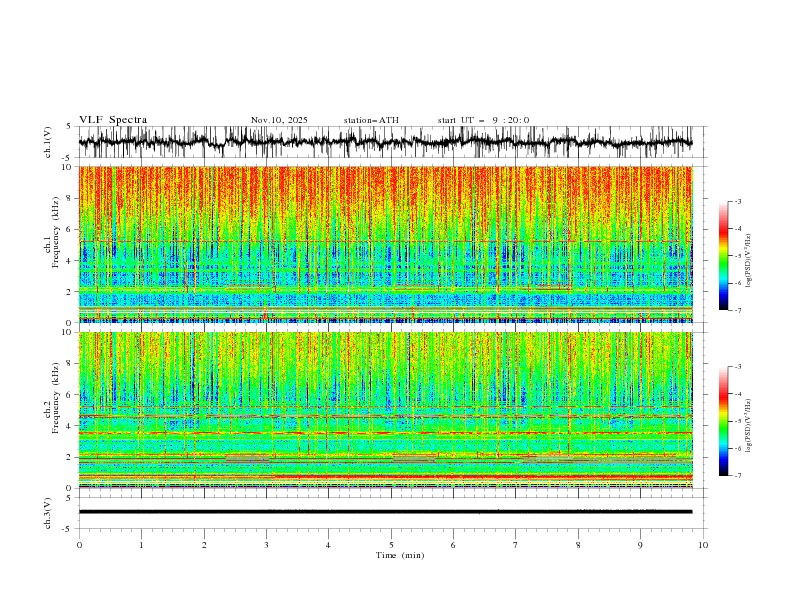The image size is (792, 612).
Task: Click the '-7' tick on ch.1 colorbar
Action: point(737,310)
